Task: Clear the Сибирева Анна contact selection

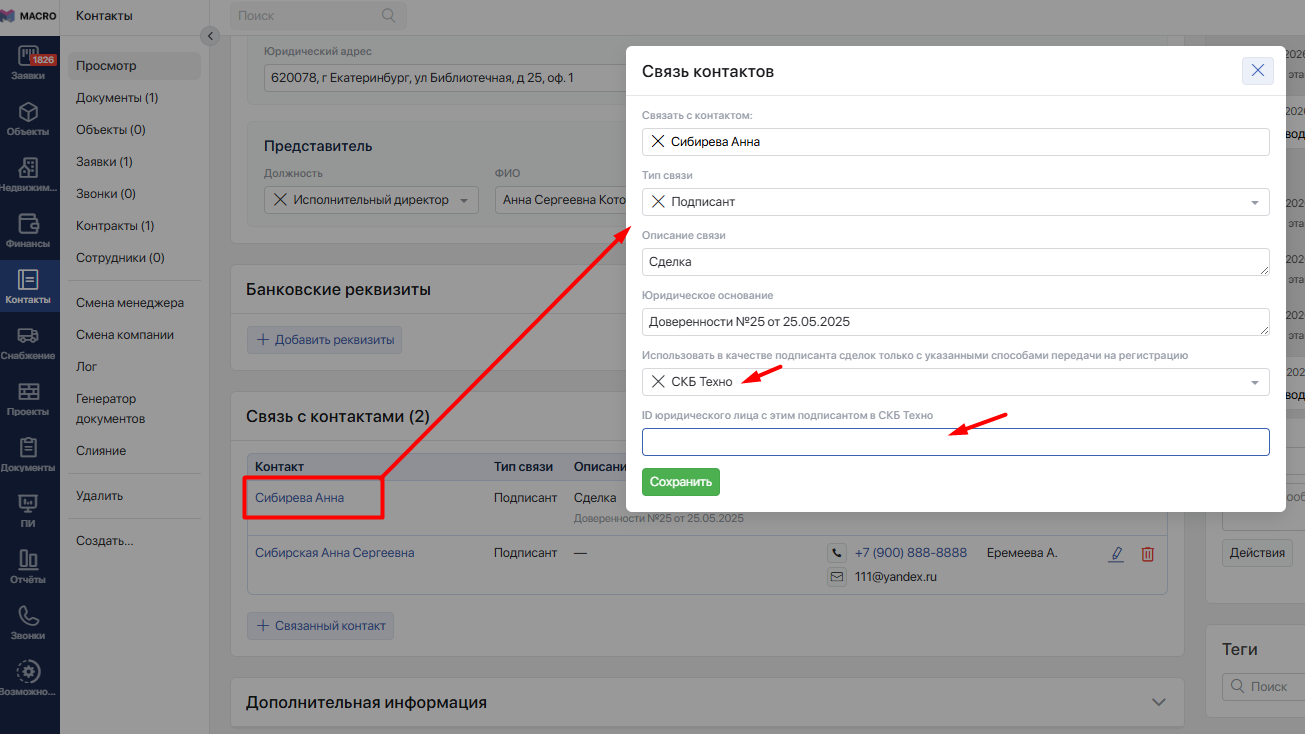Action: click(x=658, y=142)
